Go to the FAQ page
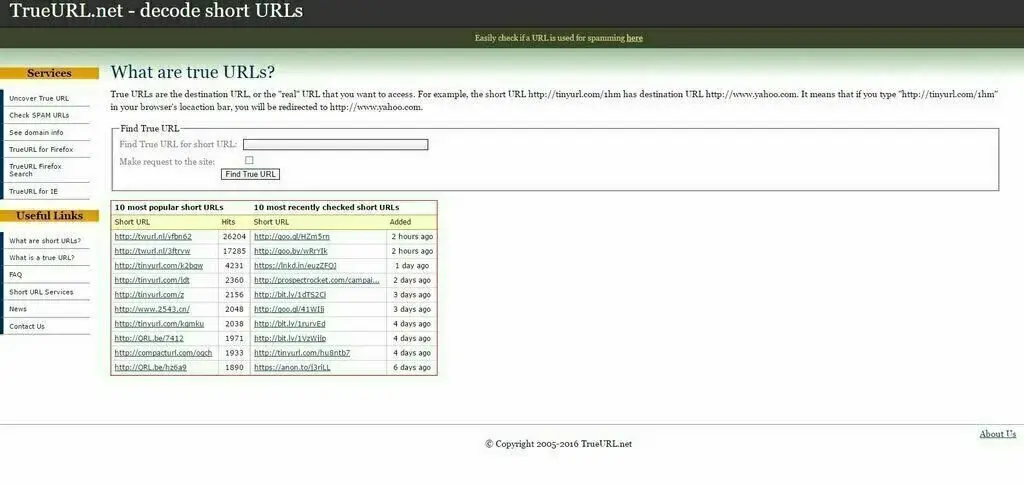 pos(16,275)
